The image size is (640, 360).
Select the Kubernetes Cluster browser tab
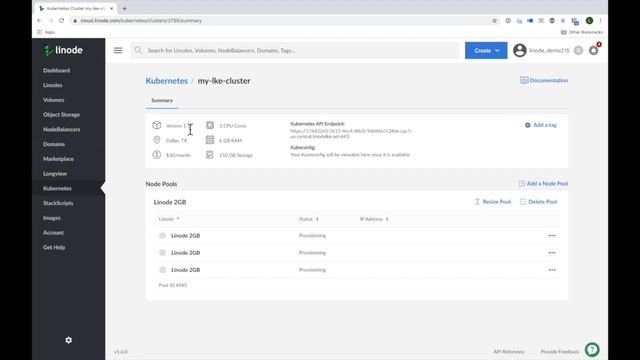(76, 8)
